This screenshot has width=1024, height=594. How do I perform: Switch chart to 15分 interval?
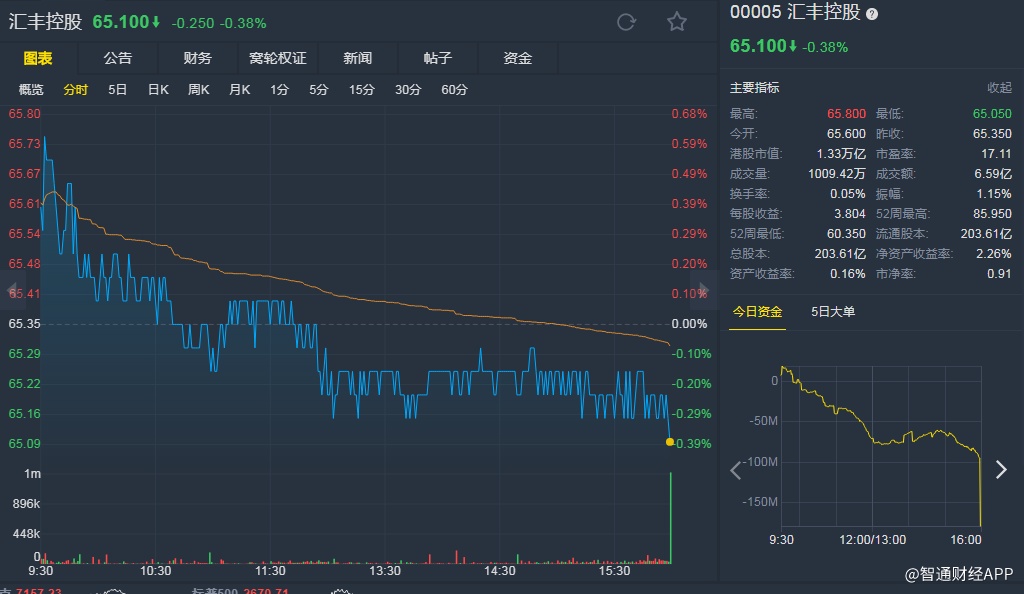362,90
